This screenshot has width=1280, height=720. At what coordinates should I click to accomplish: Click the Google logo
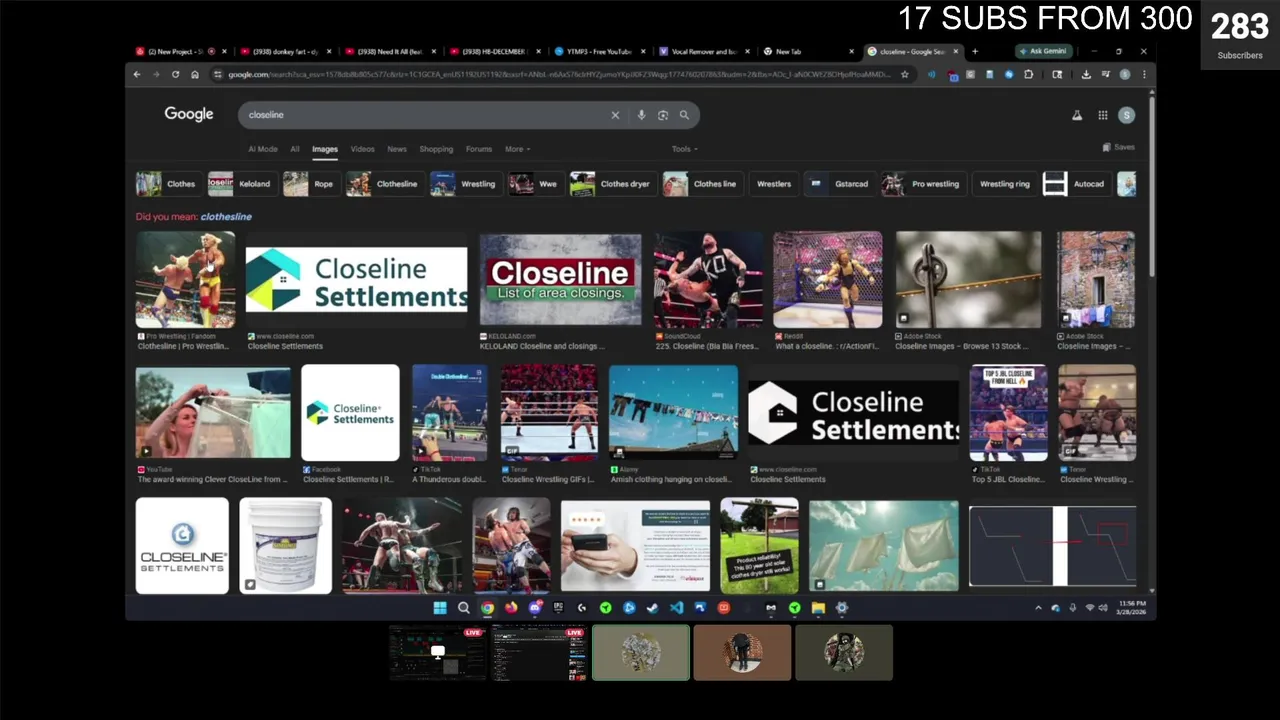point(189,114)
